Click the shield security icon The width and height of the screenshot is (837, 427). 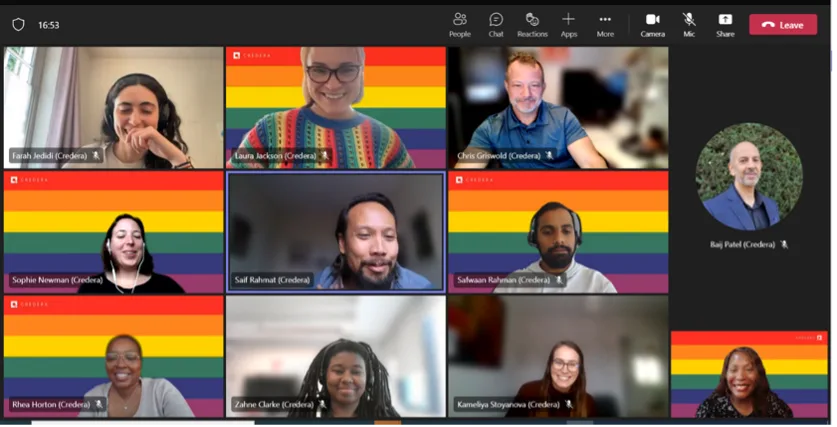point(18,25)
